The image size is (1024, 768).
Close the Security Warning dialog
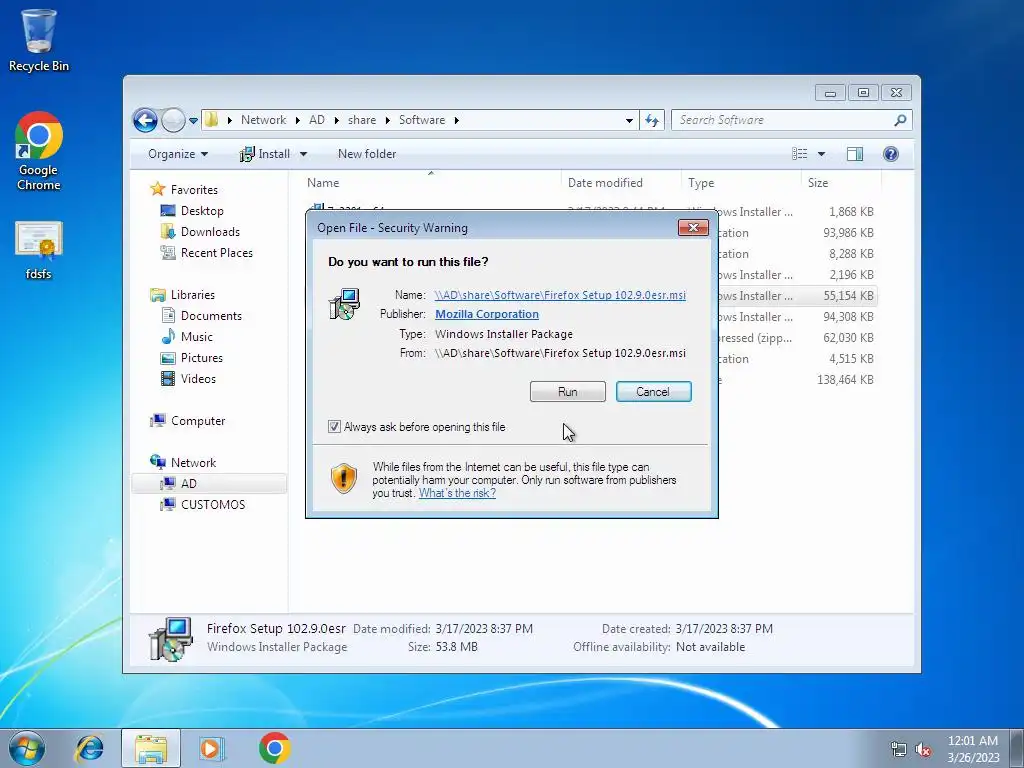694,227
